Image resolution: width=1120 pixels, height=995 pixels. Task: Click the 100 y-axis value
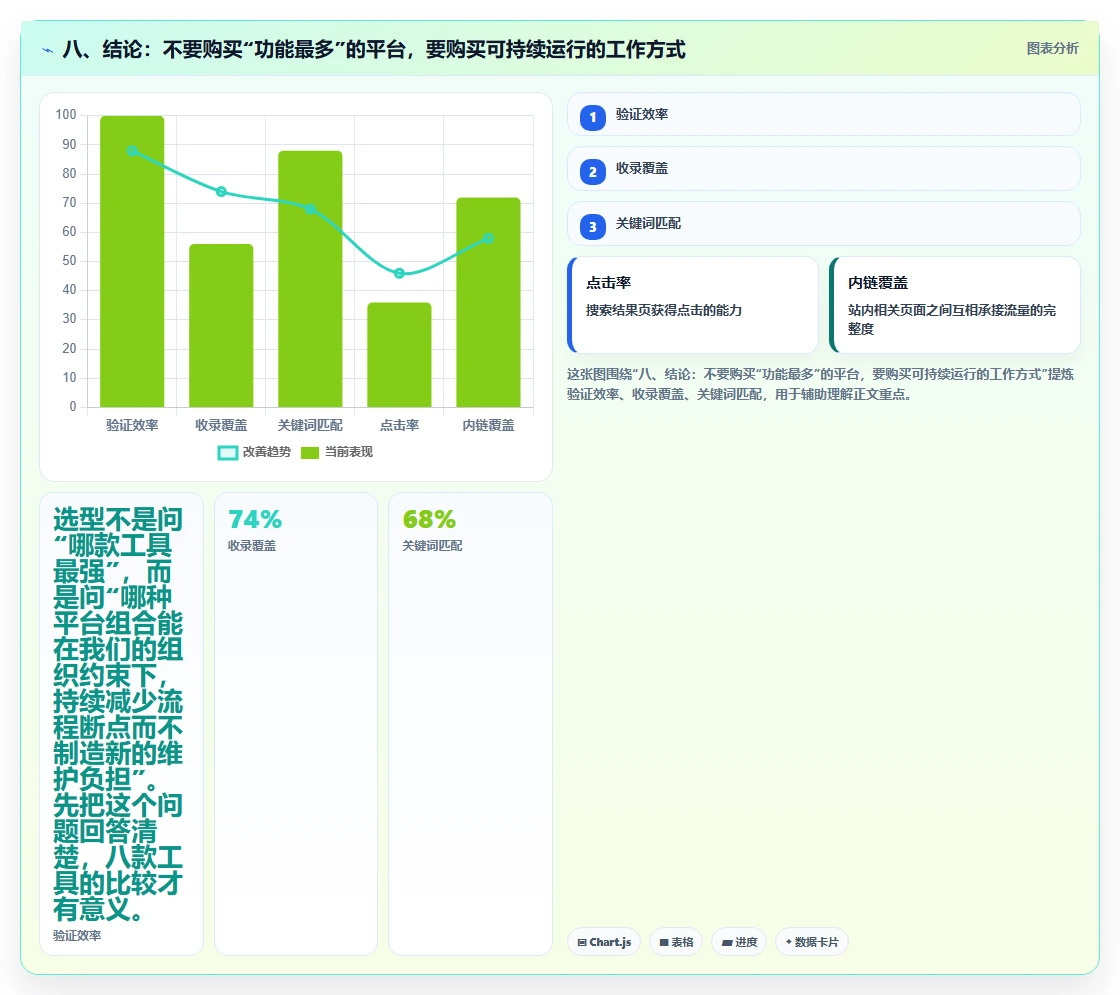(x=66, y=114)
